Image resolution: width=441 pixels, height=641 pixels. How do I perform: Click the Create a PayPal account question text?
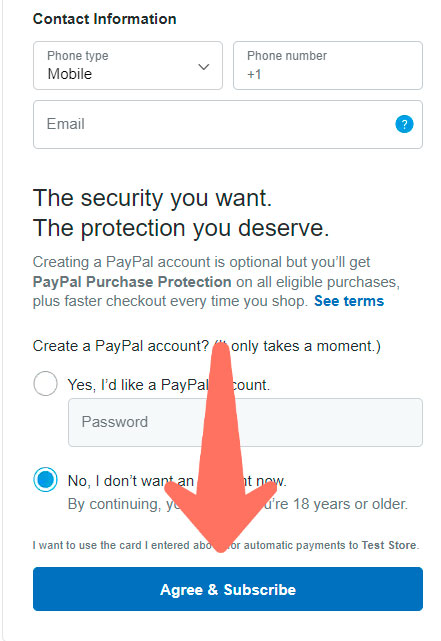click(206, 346)
